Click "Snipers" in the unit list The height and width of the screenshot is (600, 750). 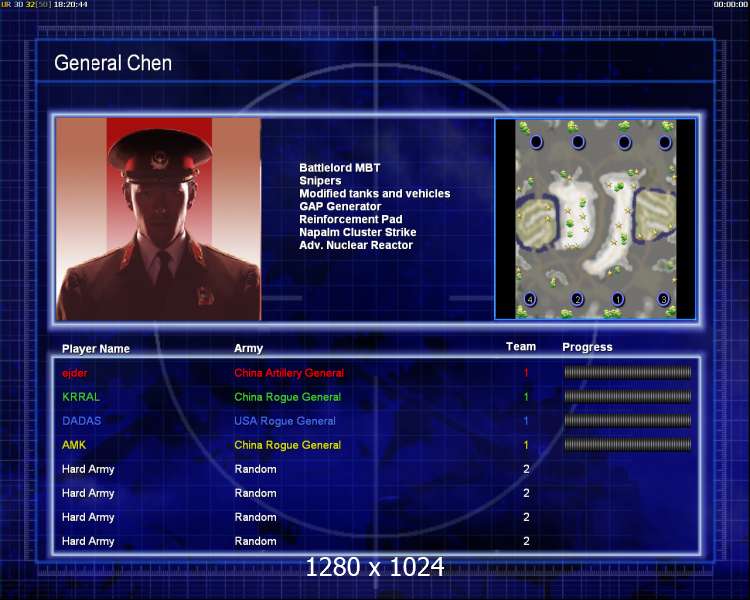tap(320, 181)
